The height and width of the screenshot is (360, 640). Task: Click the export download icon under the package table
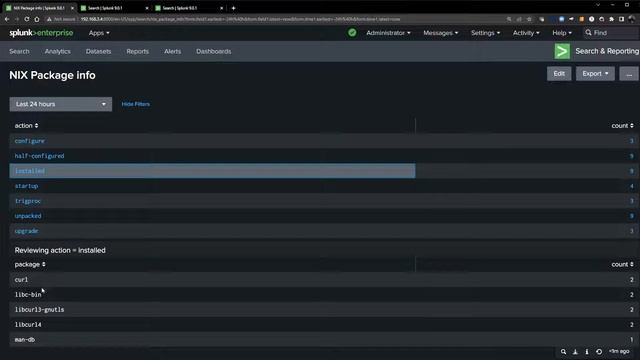[575, 351]
